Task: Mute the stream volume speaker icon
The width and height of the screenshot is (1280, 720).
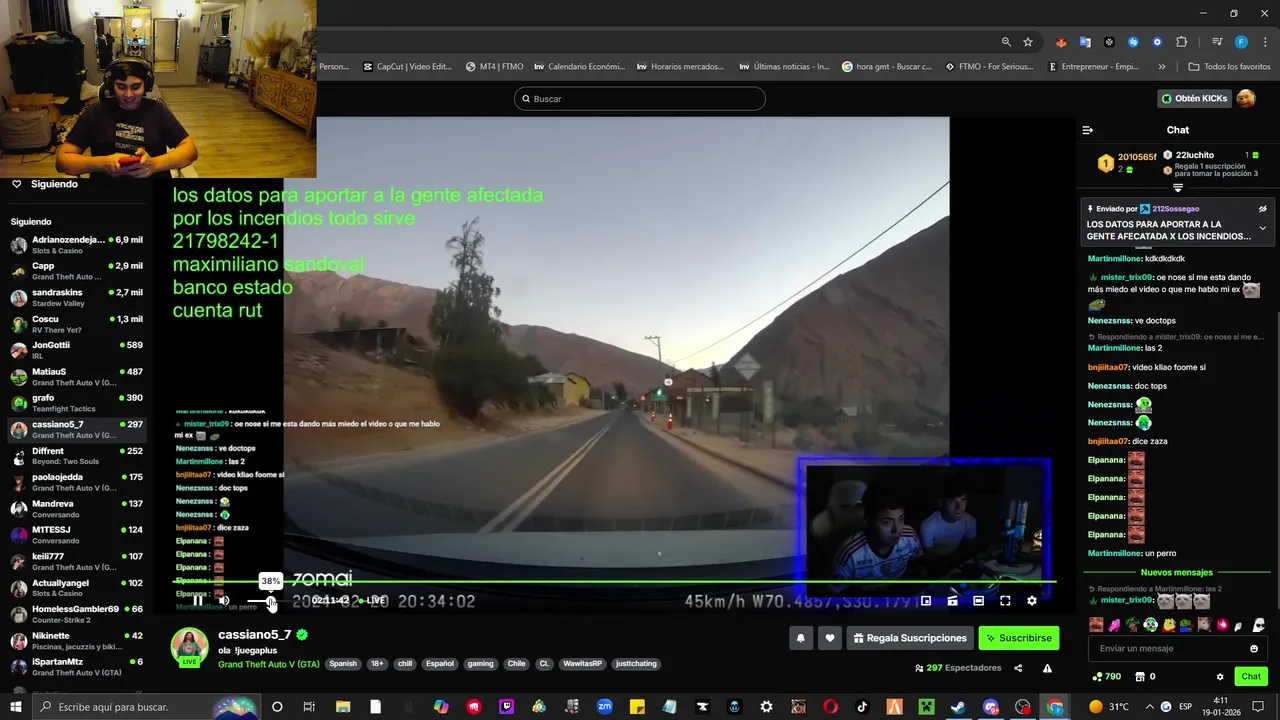Action: [224, 601]
